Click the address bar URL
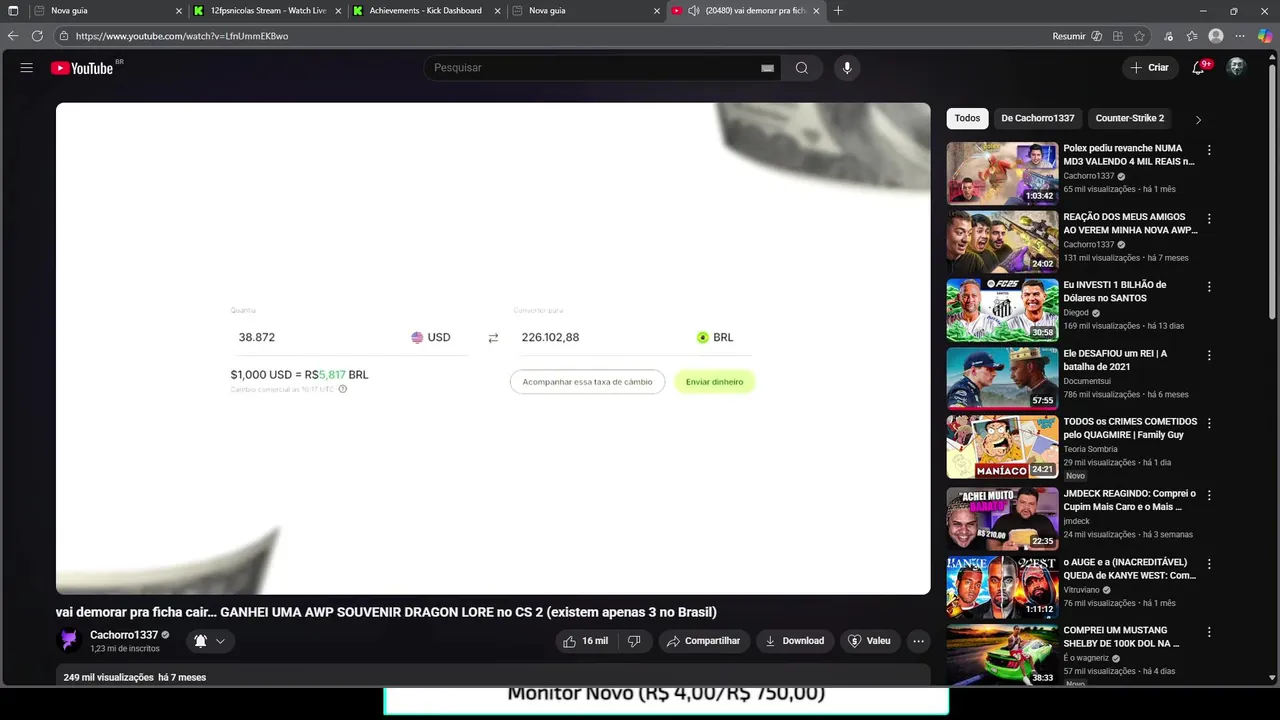 [182, 36]
